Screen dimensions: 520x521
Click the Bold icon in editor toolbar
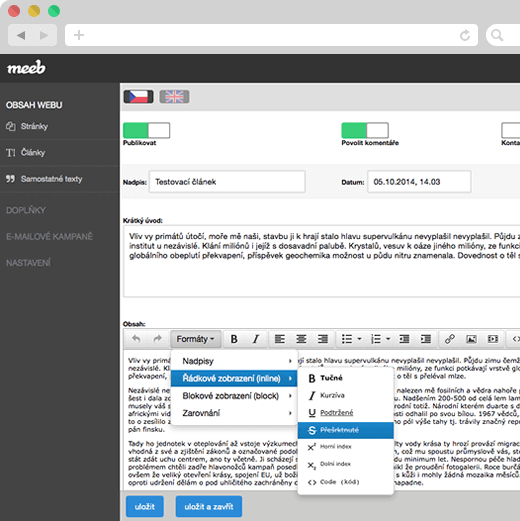[234, 339]
